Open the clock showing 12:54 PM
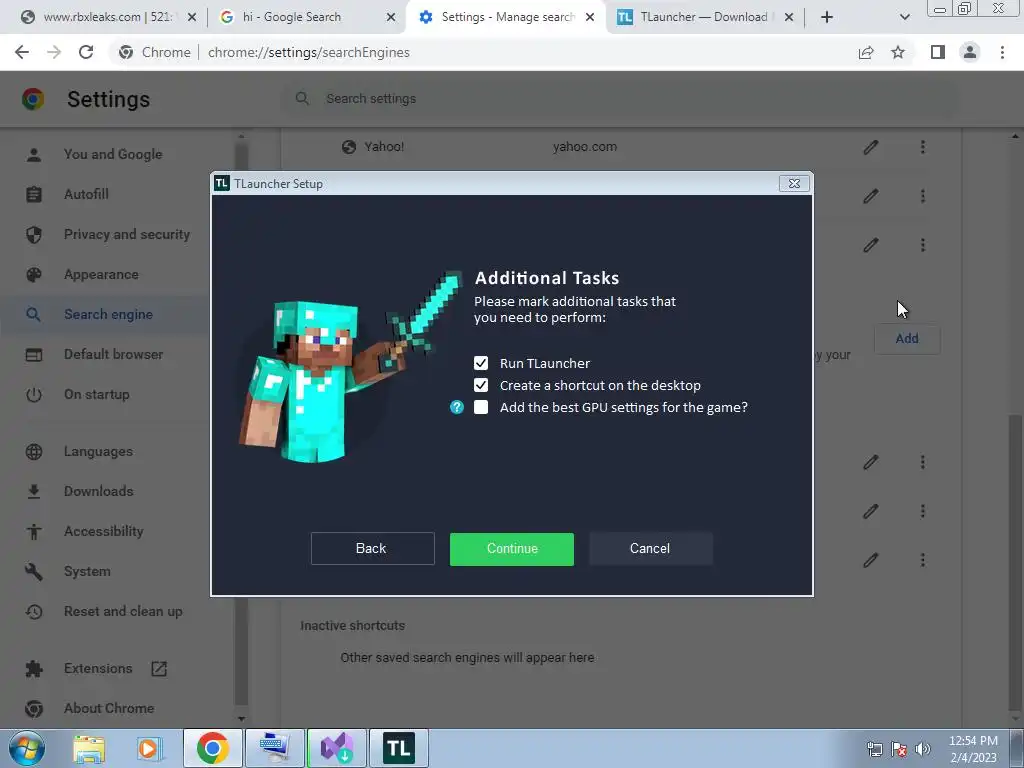 (973, 749)
